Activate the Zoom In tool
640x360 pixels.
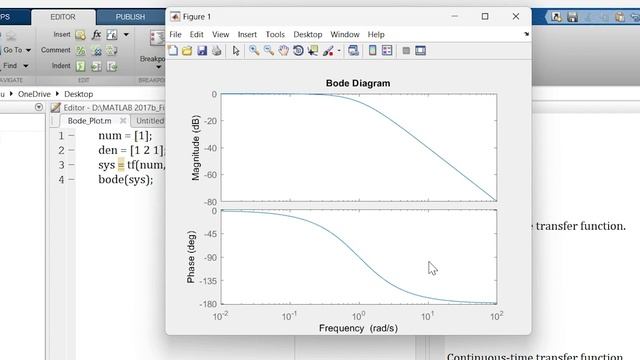point(254,51)
